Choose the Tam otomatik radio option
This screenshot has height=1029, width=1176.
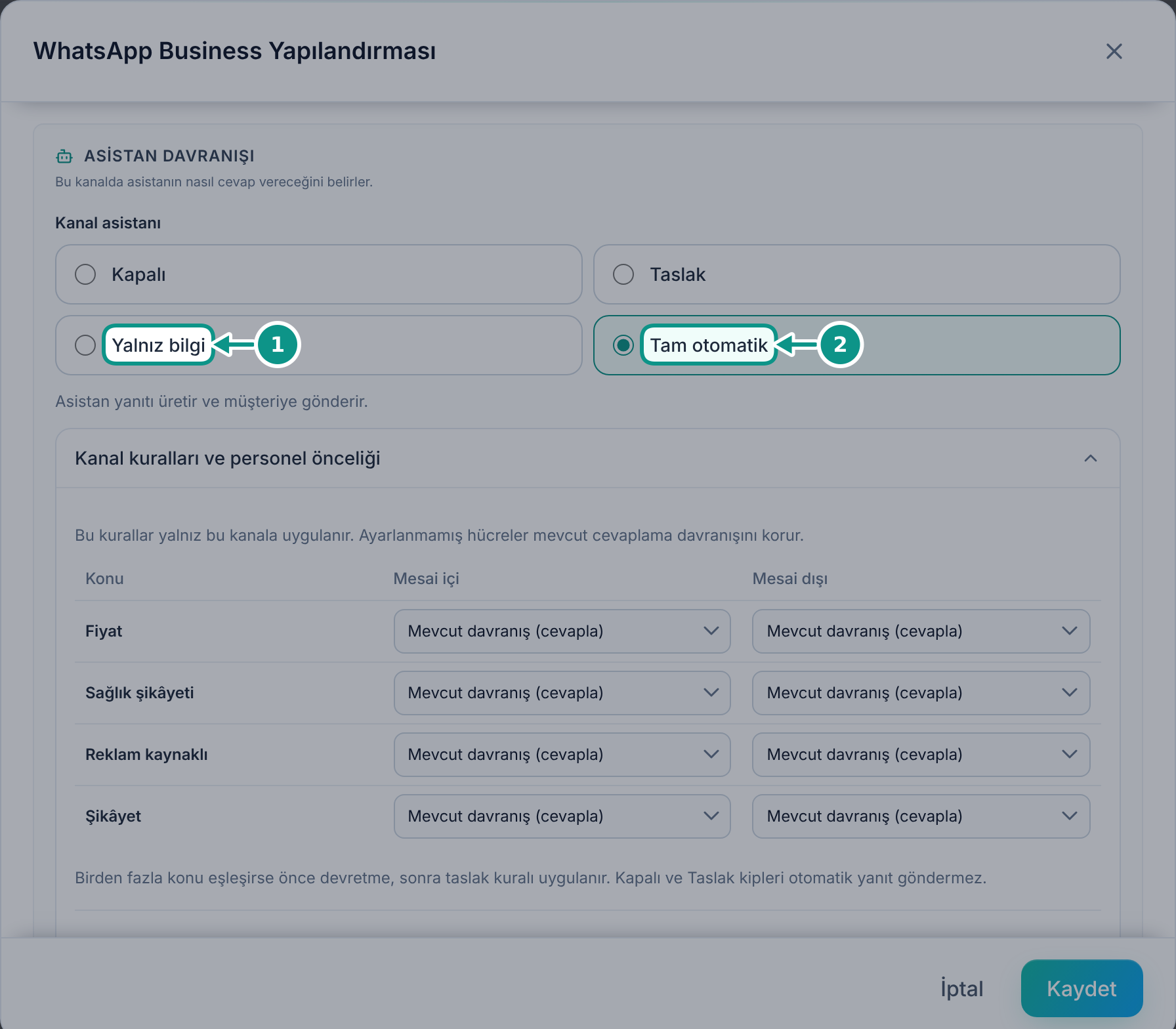(x=856, y=345)
